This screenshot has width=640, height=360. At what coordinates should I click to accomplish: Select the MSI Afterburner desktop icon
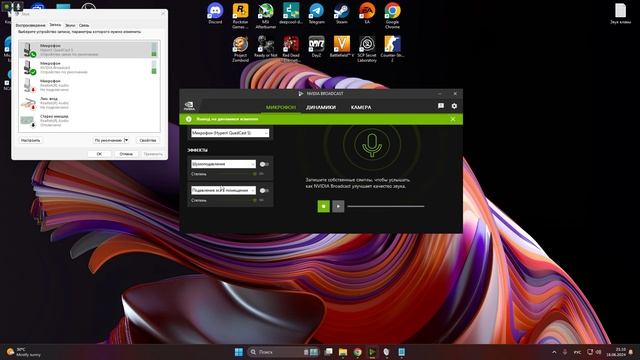(x=266, y=16)
